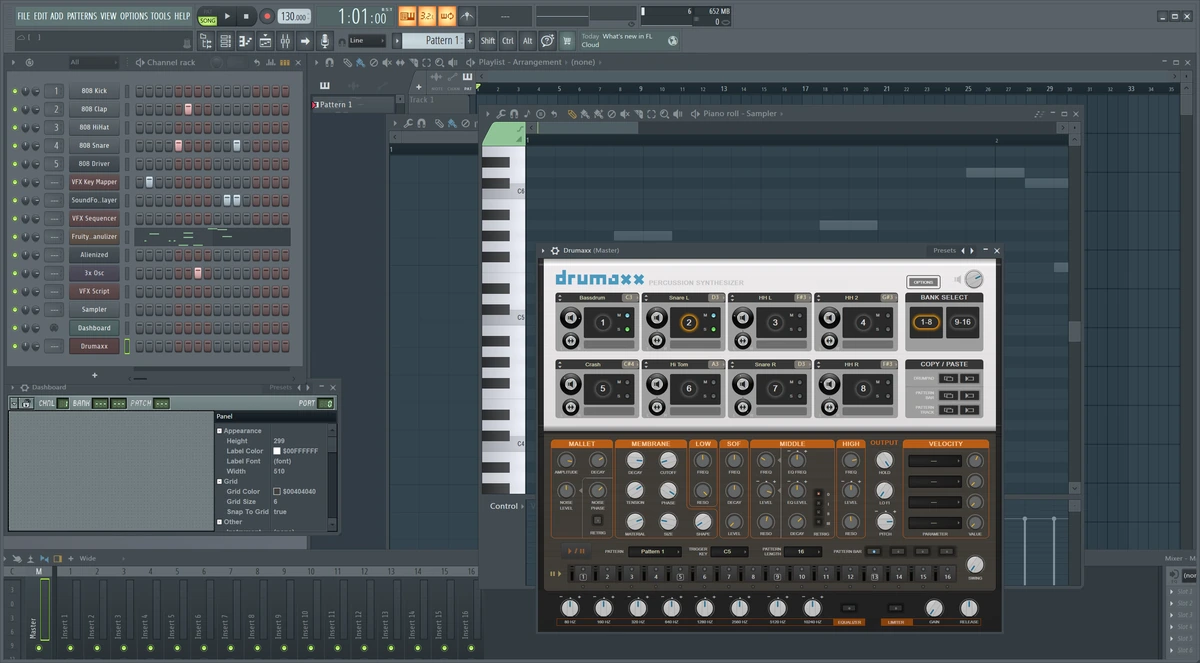Open the ADD menu
1200x663 pixels.
57,16
